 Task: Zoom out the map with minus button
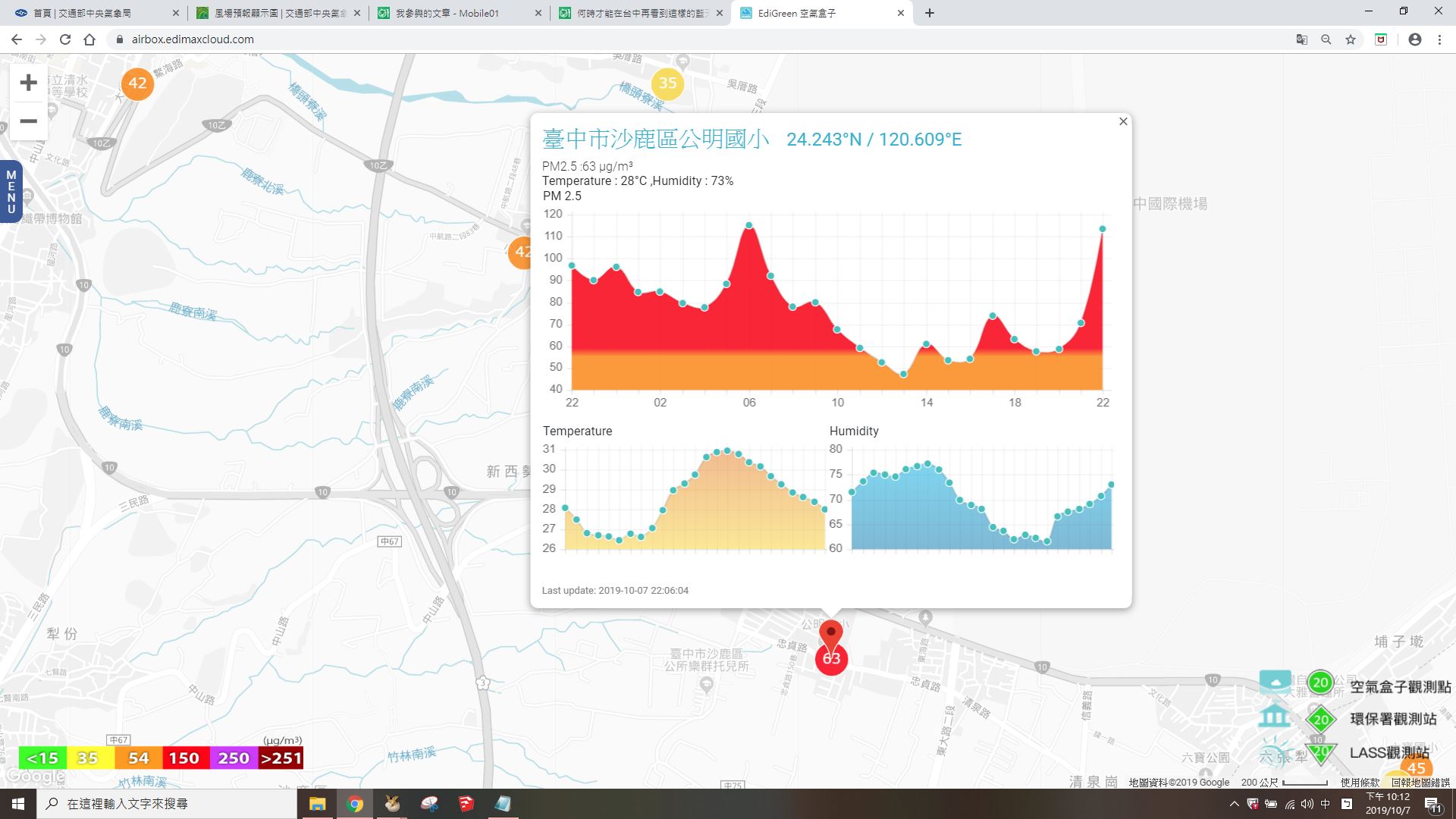point(28,121)
